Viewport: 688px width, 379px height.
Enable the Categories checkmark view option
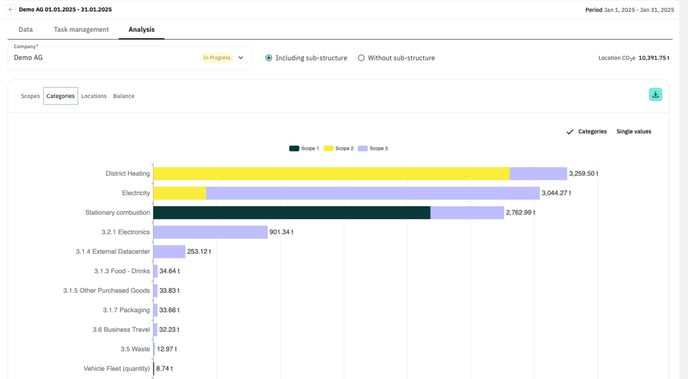(586, 132)
